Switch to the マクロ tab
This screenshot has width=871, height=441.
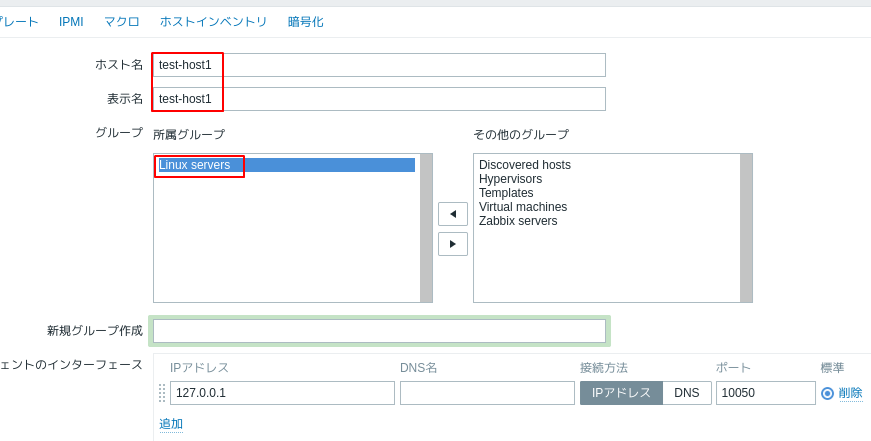[x=122, y=22]
